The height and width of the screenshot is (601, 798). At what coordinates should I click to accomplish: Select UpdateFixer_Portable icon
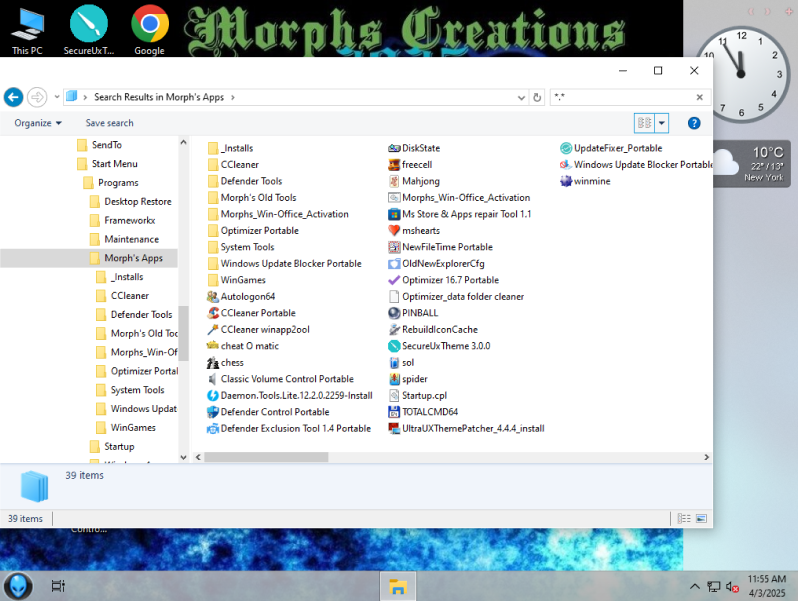tap(566, 148)
